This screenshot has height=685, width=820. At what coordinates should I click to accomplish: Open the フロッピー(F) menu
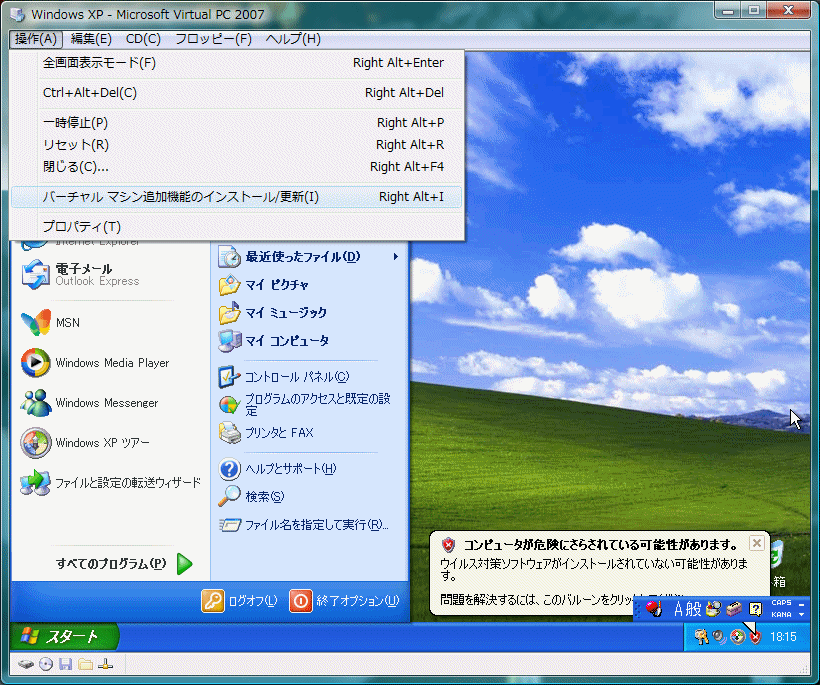pyautogui.click(x=213, y=39)
